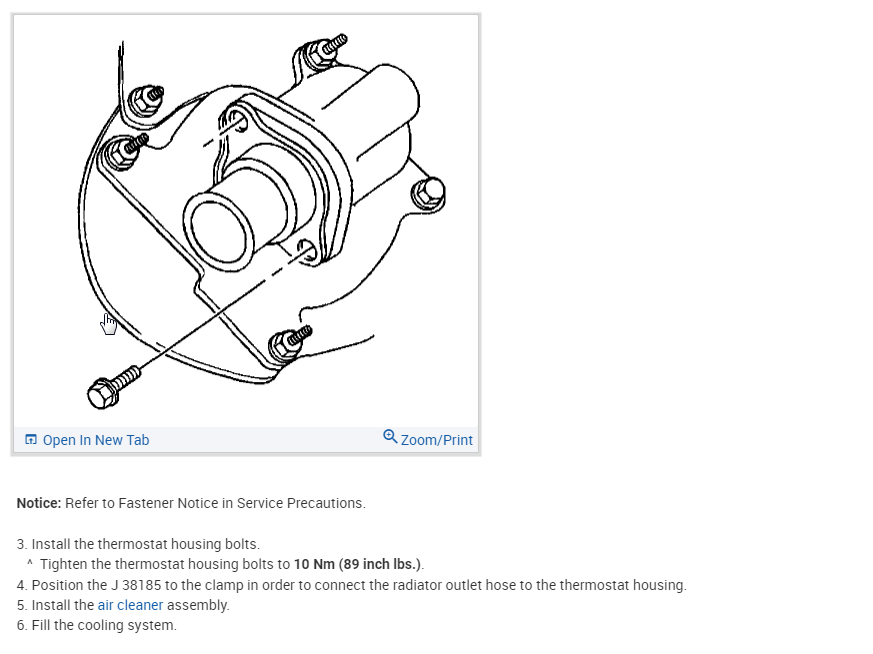Click the top-right stud nut in diagram
Viewport: 873px width, 654px height.
point(326,50)
